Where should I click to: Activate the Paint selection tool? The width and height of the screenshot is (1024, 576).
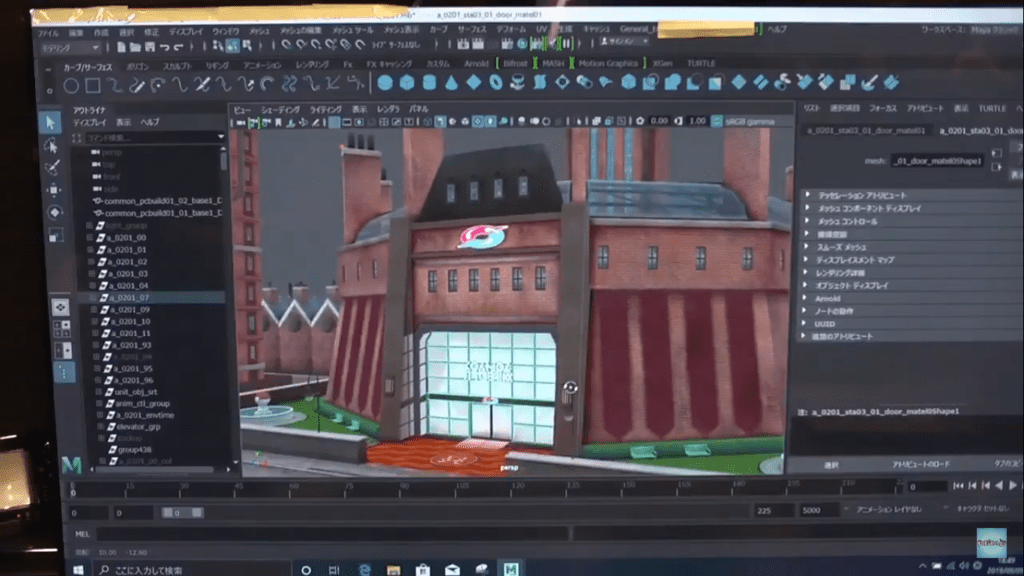52,167
